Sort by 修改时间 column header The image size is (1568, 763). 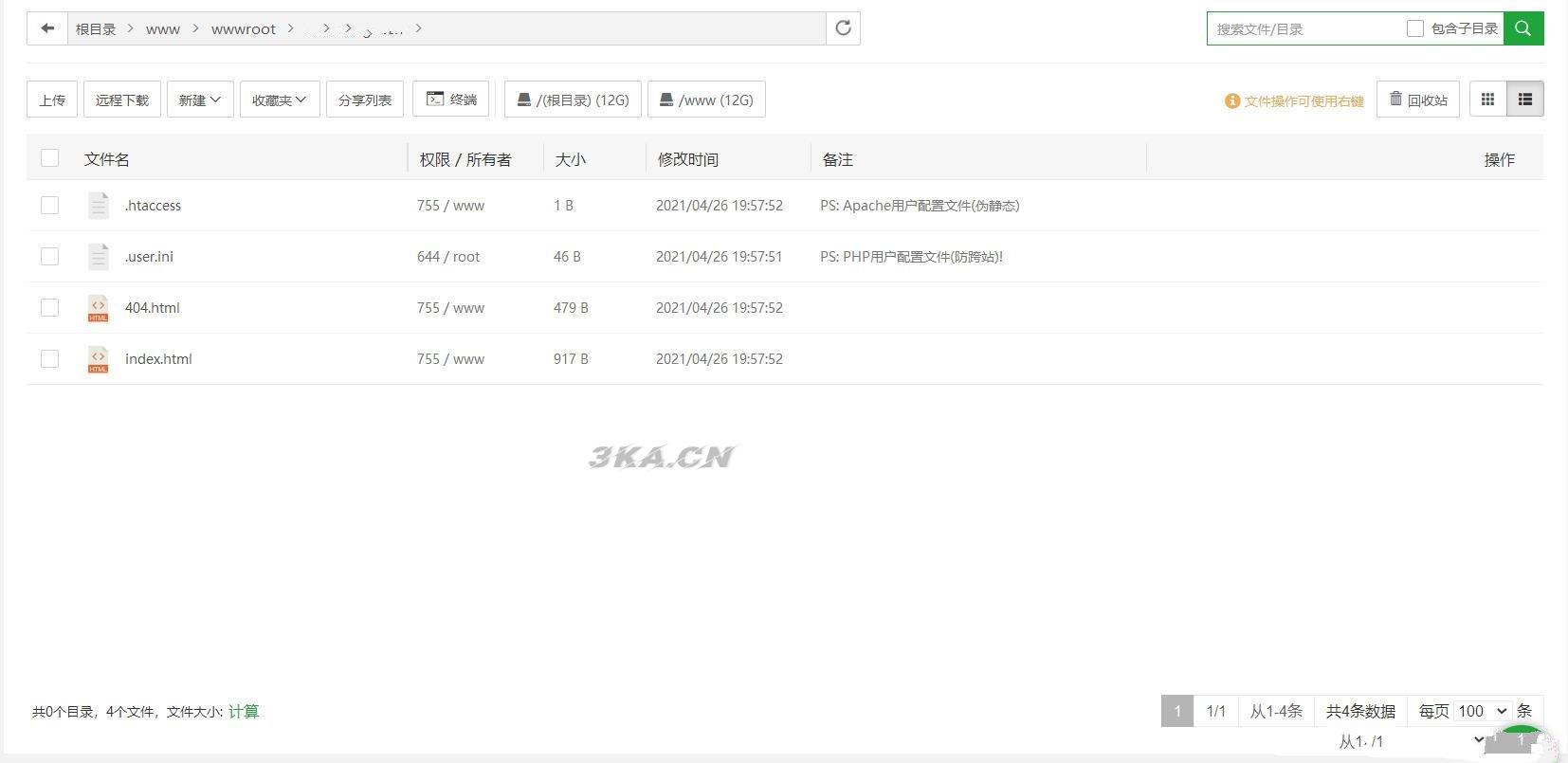pos(688,159)
